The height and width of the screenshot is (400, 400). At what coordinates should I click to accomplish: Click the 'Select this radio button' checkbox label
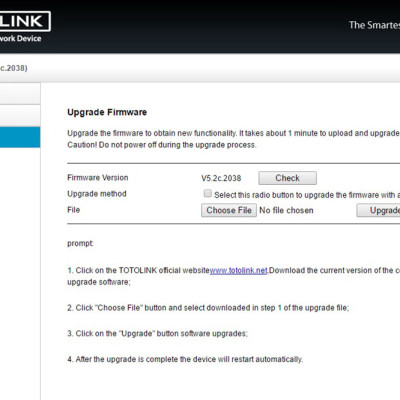click(x=307, y=195)
